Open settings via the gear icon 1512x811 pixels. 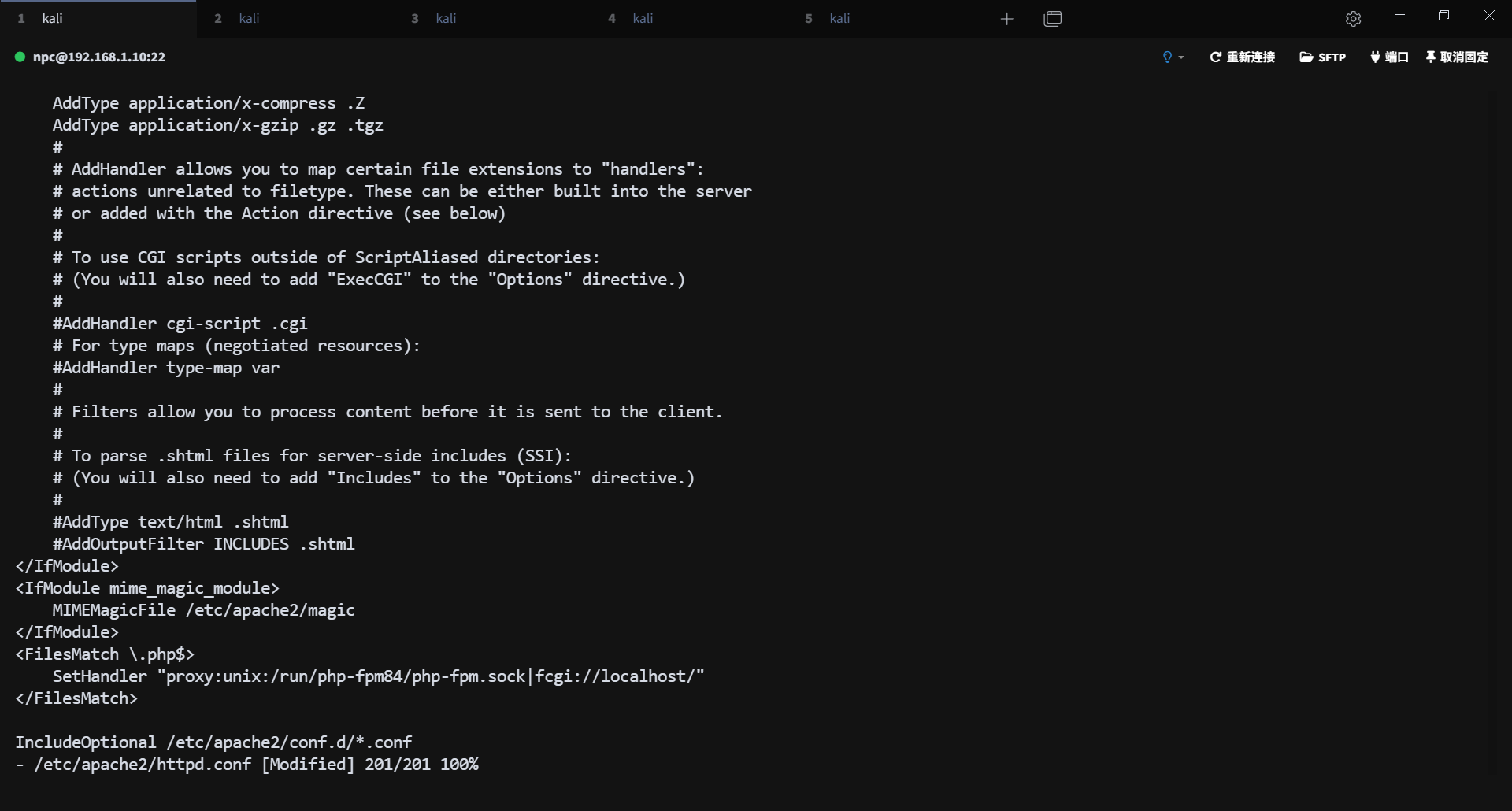(x=1353, y=19)
